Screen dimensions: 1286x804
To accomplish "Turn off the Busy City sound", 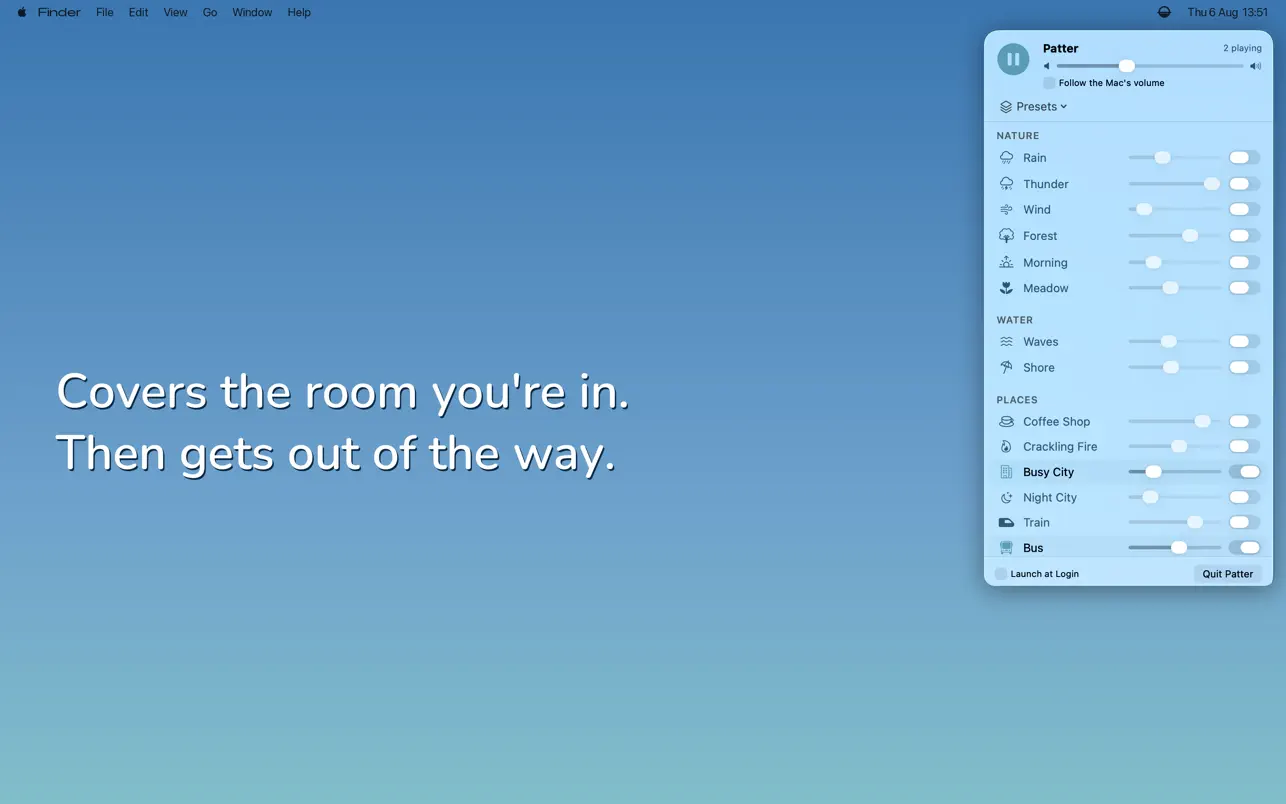I will pyautogui.click(x=1244, y=472).
